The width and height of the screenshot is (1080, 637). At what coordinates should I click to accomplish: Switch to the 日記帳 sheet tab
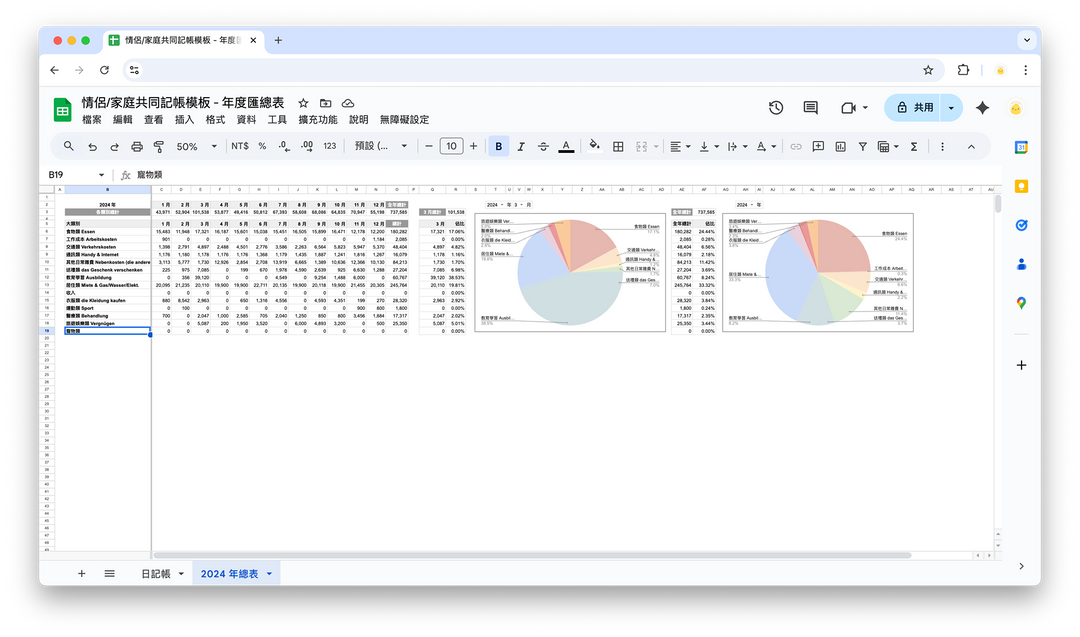[x=156, y=574]
